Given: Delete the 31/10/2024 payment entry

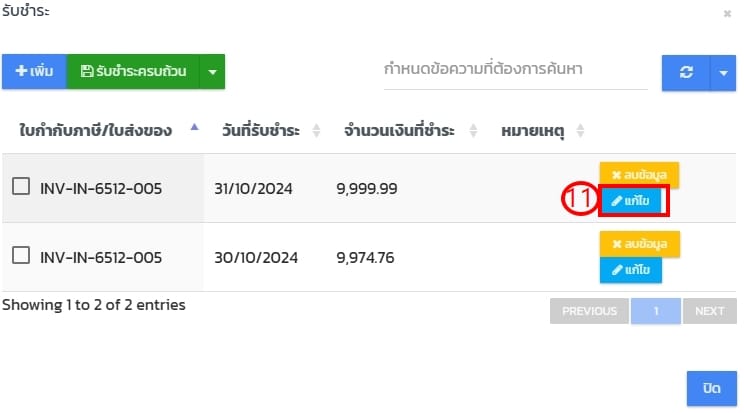Looking at the screenshot, I should [639, 175].
